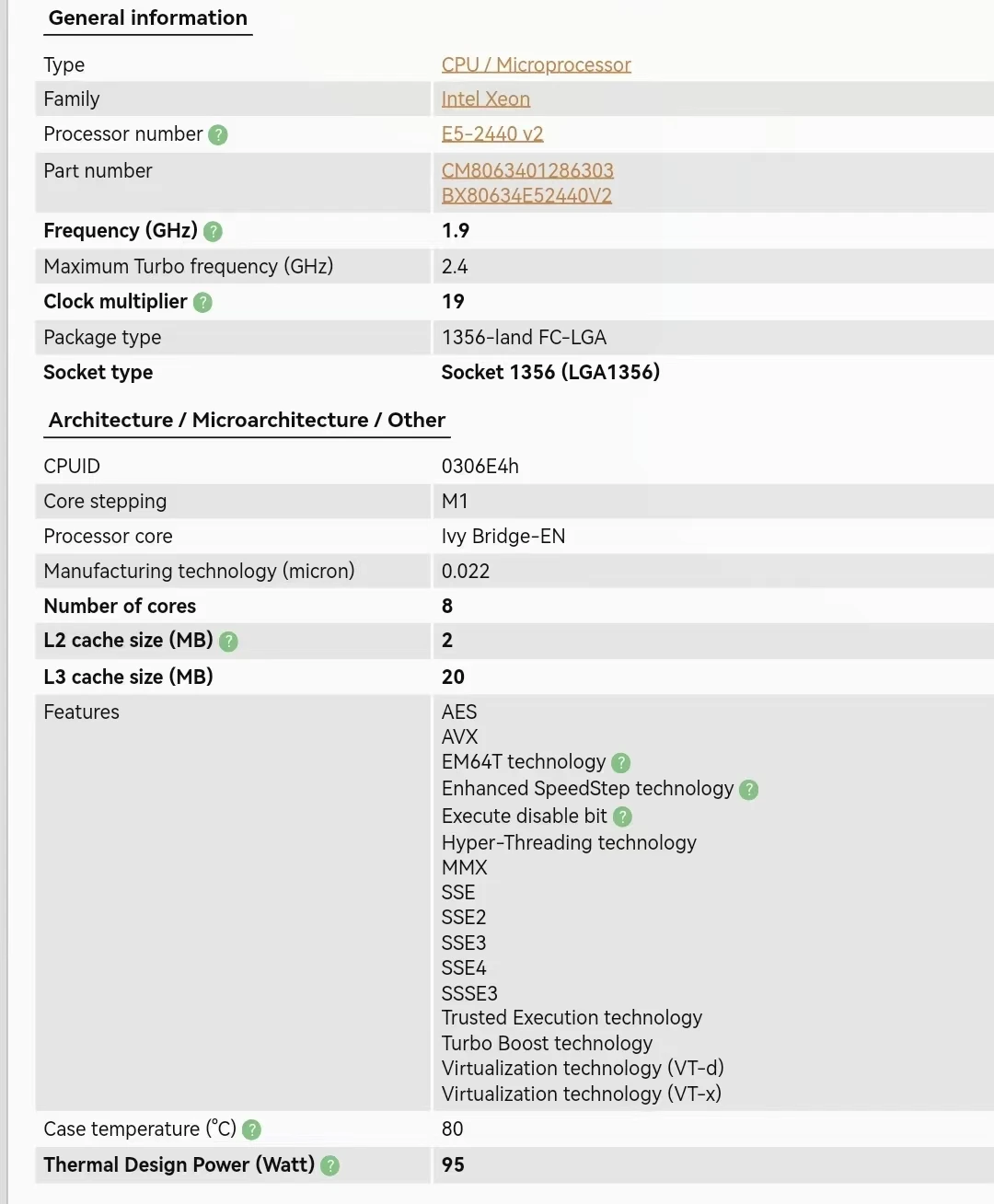Image resolution: width=994 pixels, height=1204 pixels.
Task: Click help icon beside Thermal Design Power
Action: (x=330, y=1166)
